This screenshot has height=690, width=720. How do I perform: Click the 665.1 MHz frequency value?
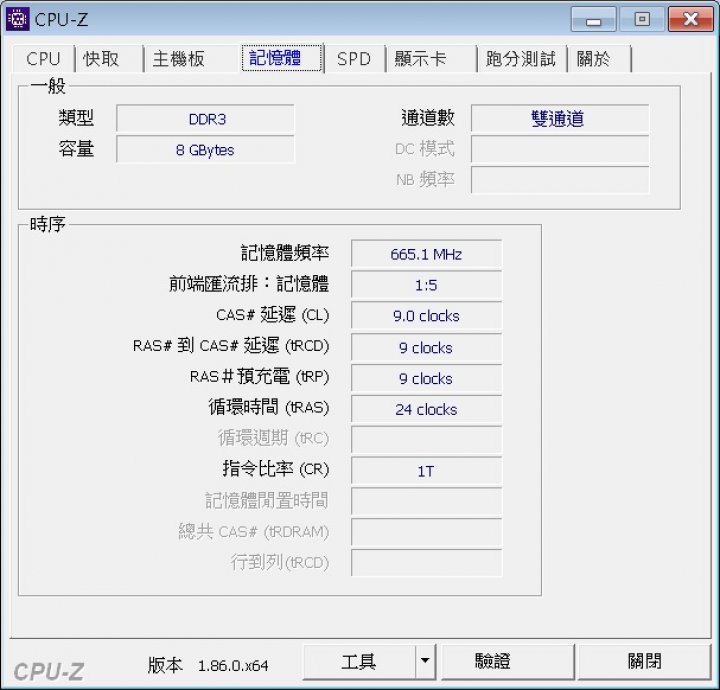tap(426, 254)
